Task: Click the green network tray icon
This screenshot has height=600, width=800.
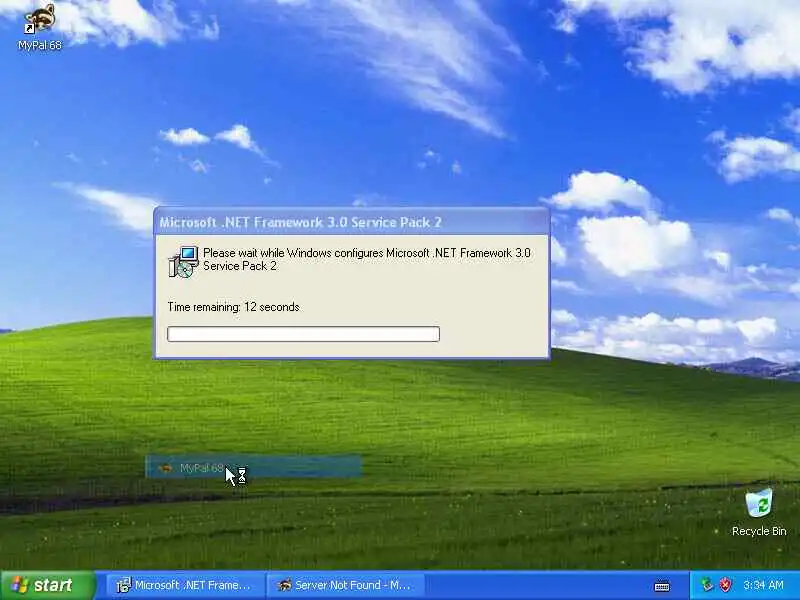Action: pos(707,585)
